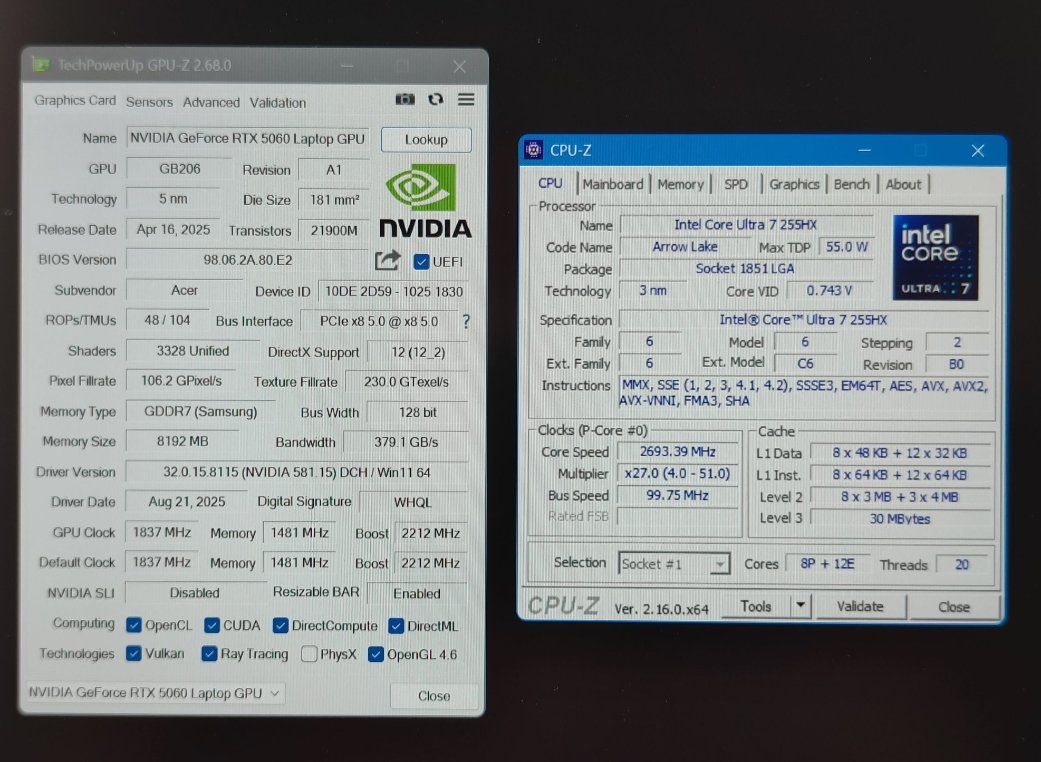This screenshot has width=1041, height=762.
Task: Click the Tools button in CPU-Z
Action: click(x=756, y=606)
